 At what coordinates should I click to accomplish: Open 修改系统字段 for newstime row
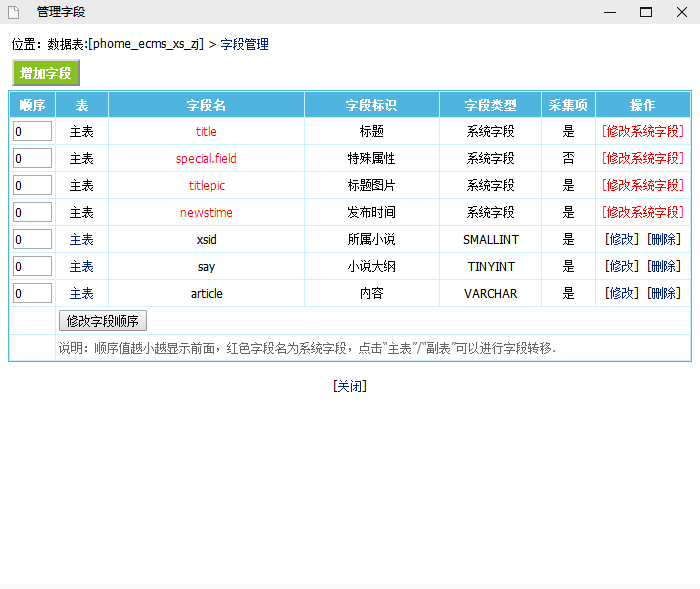(x=643, y=212)
